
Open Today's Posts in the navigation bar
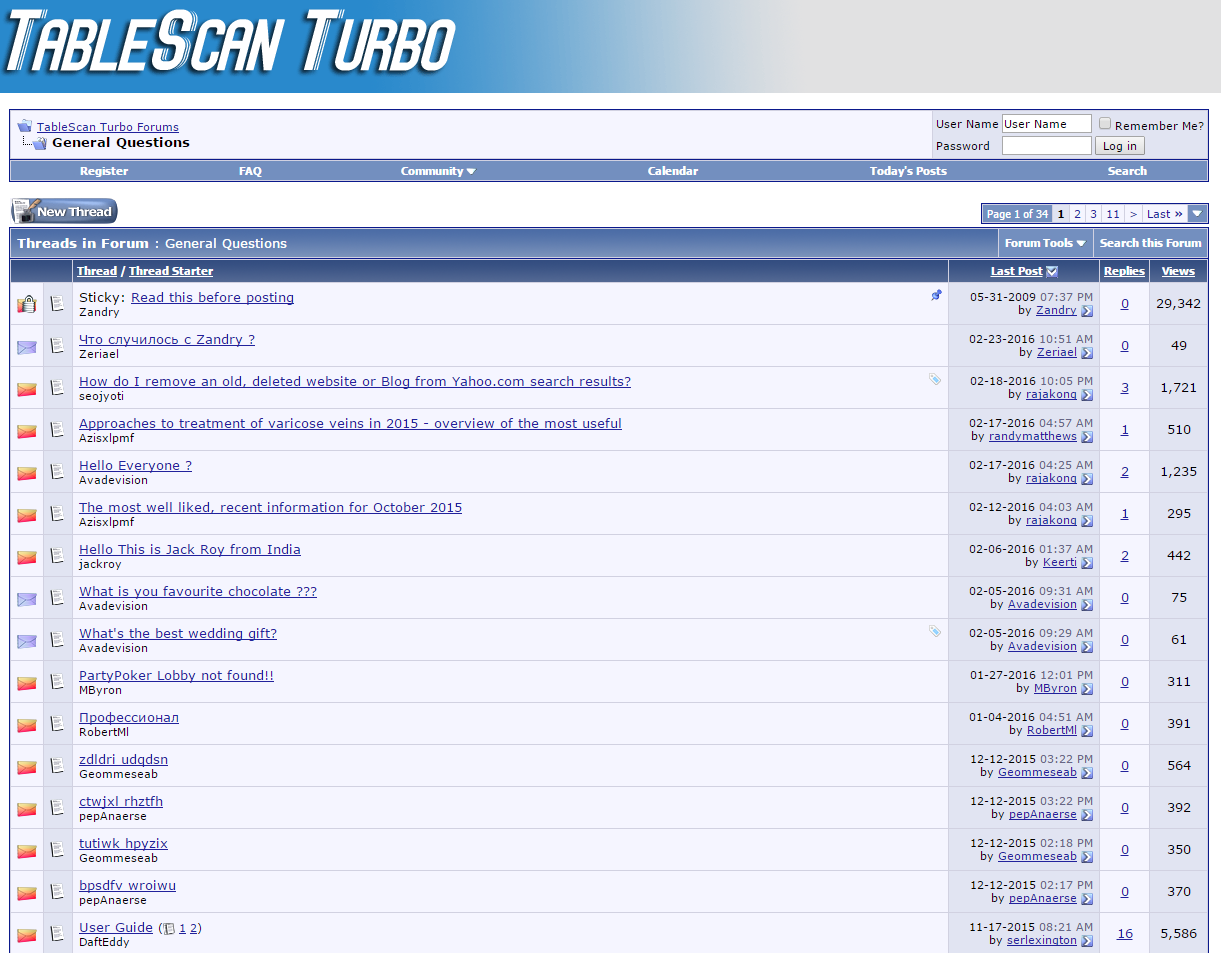pos(908,171)
